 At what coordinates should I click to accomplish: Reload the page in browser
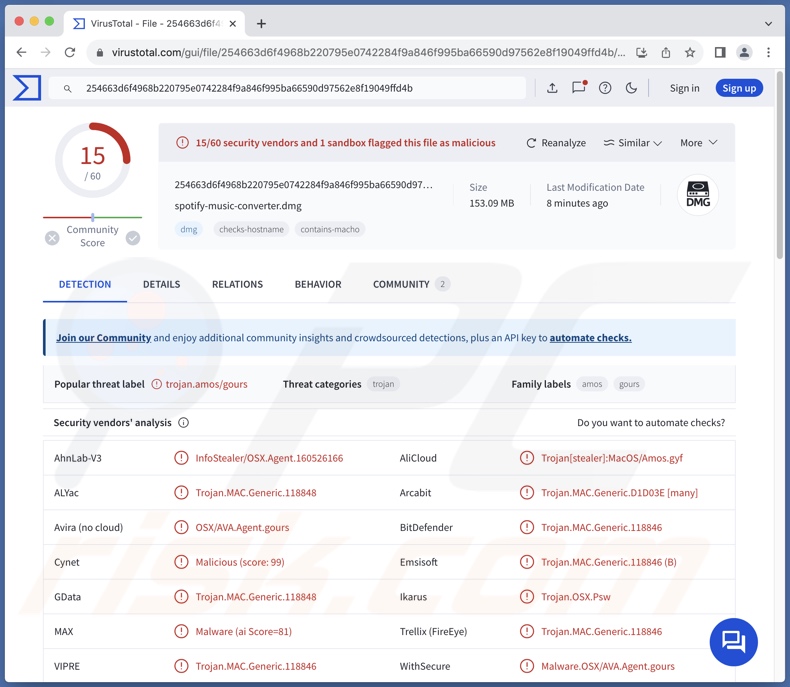(70, 52)
